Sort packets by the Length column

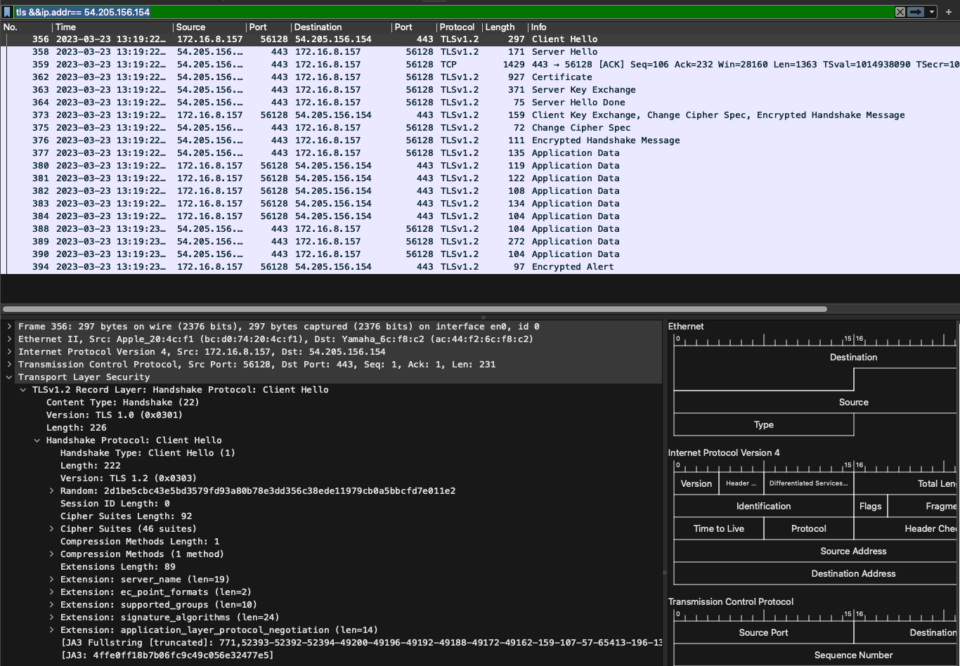[x=502, y=27]
